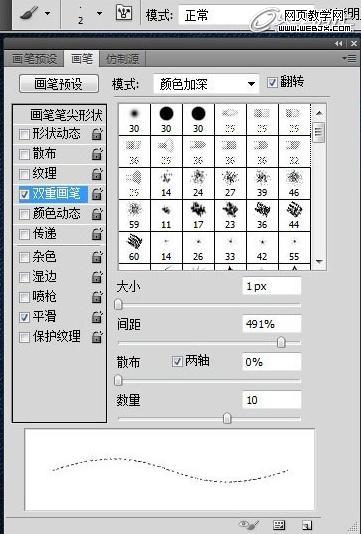Uncheck the 平滑 checkbox
Viewport: 361px width, 534px height.
24,317
